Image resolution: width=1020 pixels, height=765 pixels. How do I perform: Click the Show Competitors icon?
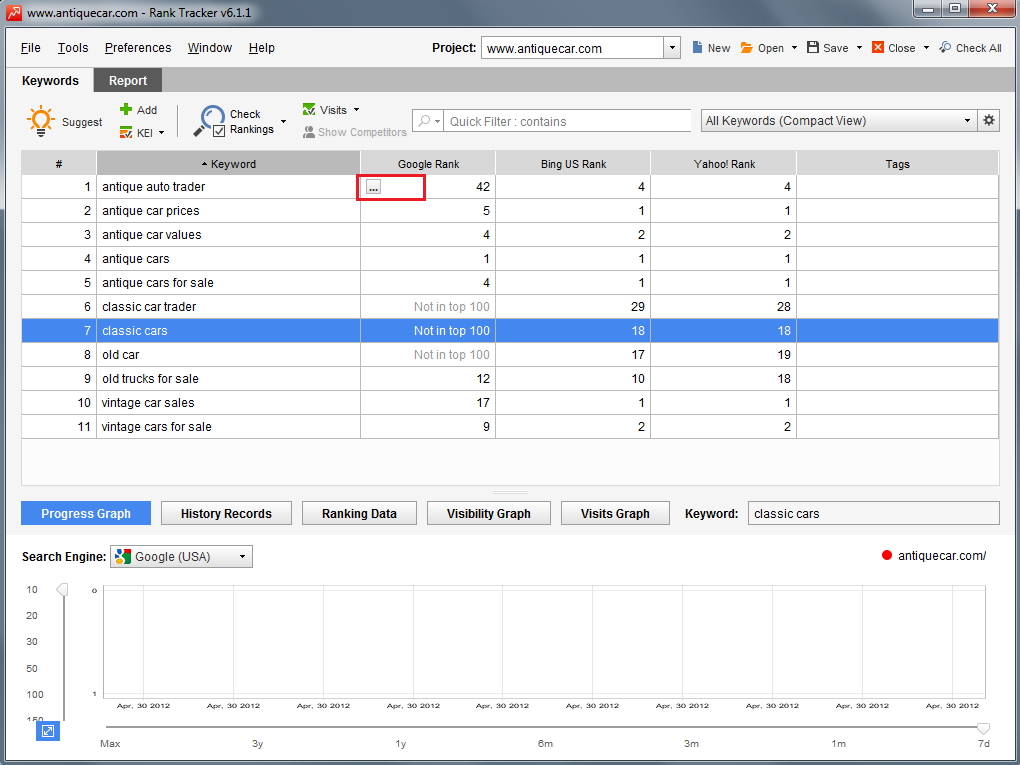coord(309,132)
